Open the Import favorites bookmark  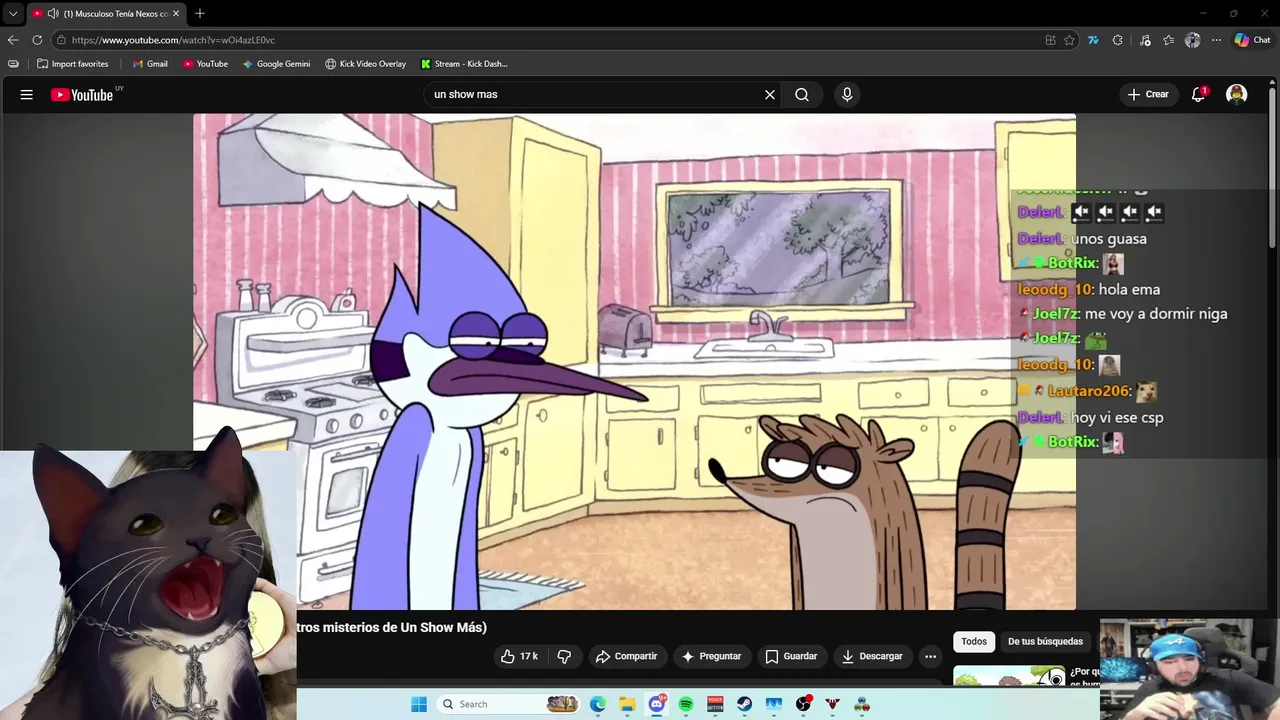coord(72,64)
